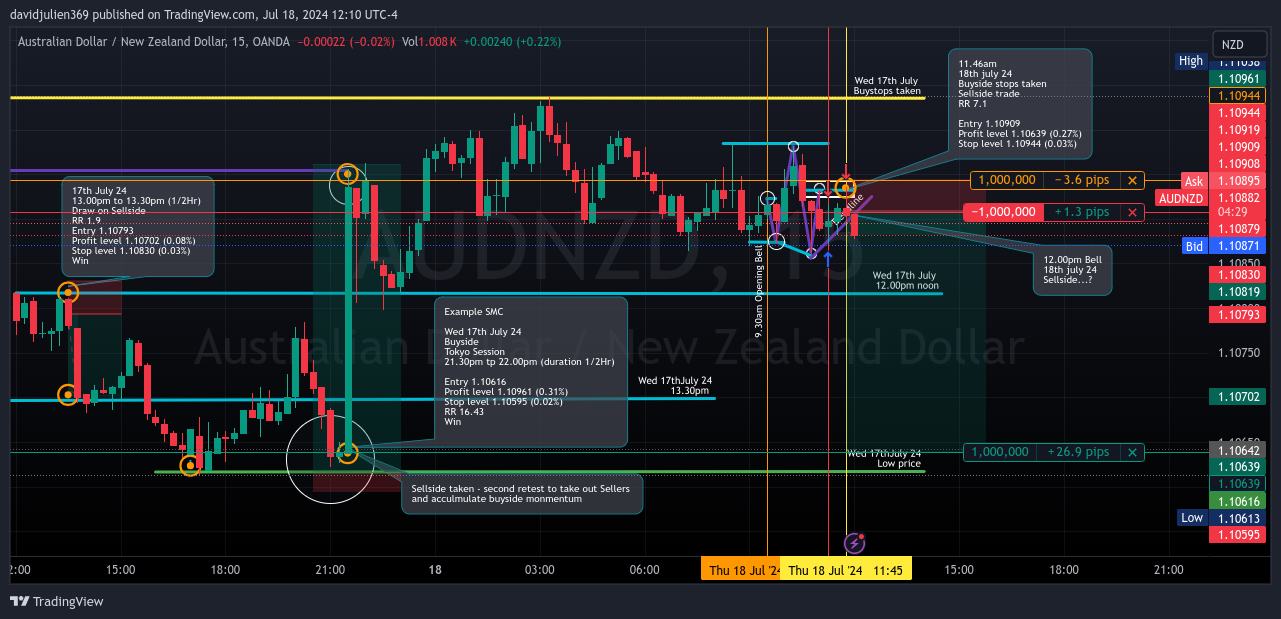Viewport: 1281px width, 619px height.
Task: Select the 17th July 13.00pm callout
Action: (x=138, y=227)
